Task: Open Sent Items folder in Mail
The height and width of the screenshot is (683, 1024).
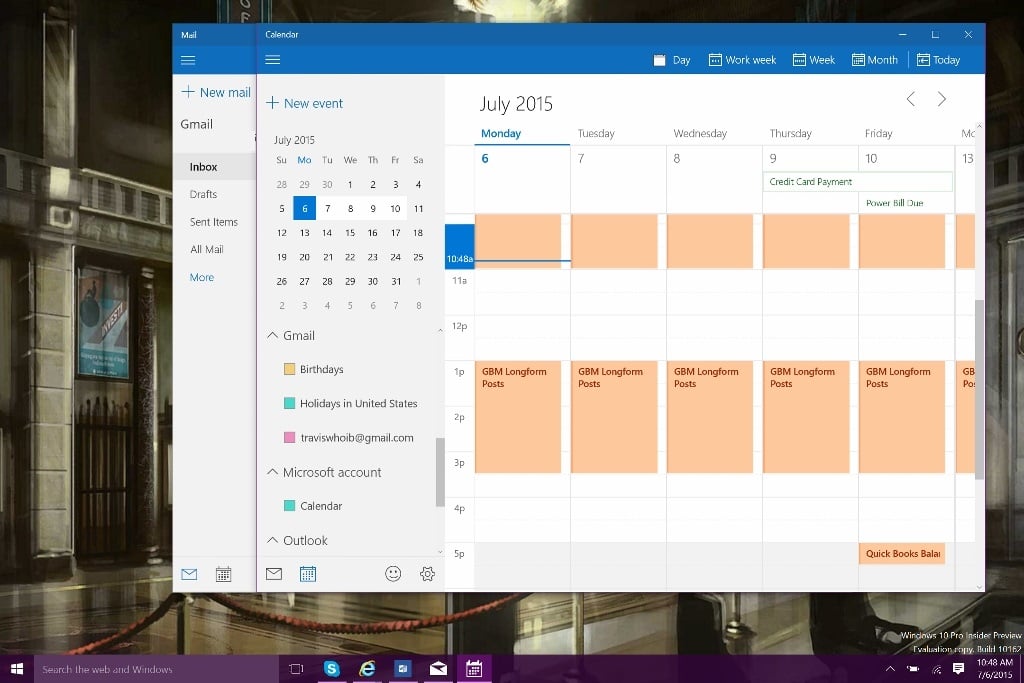Action: (214, 222)
